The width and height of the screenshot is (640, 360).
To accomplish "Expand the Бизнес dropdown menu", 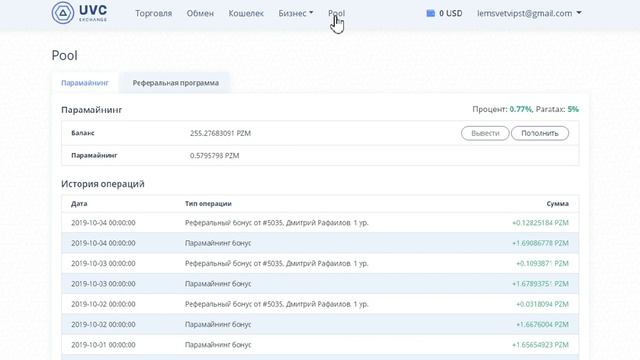I will [296, 13].
